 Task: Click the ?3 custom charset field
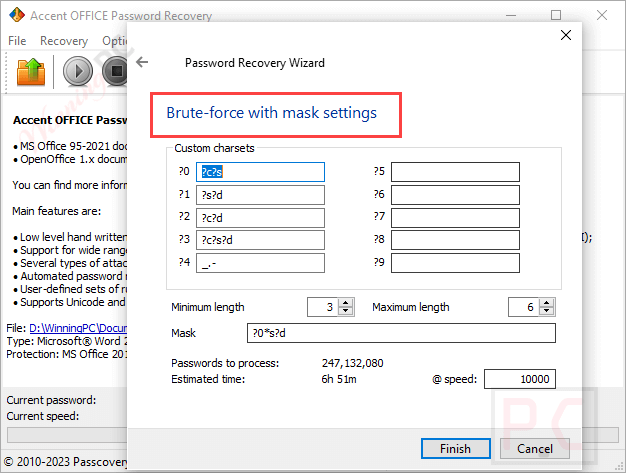(260, 240)
